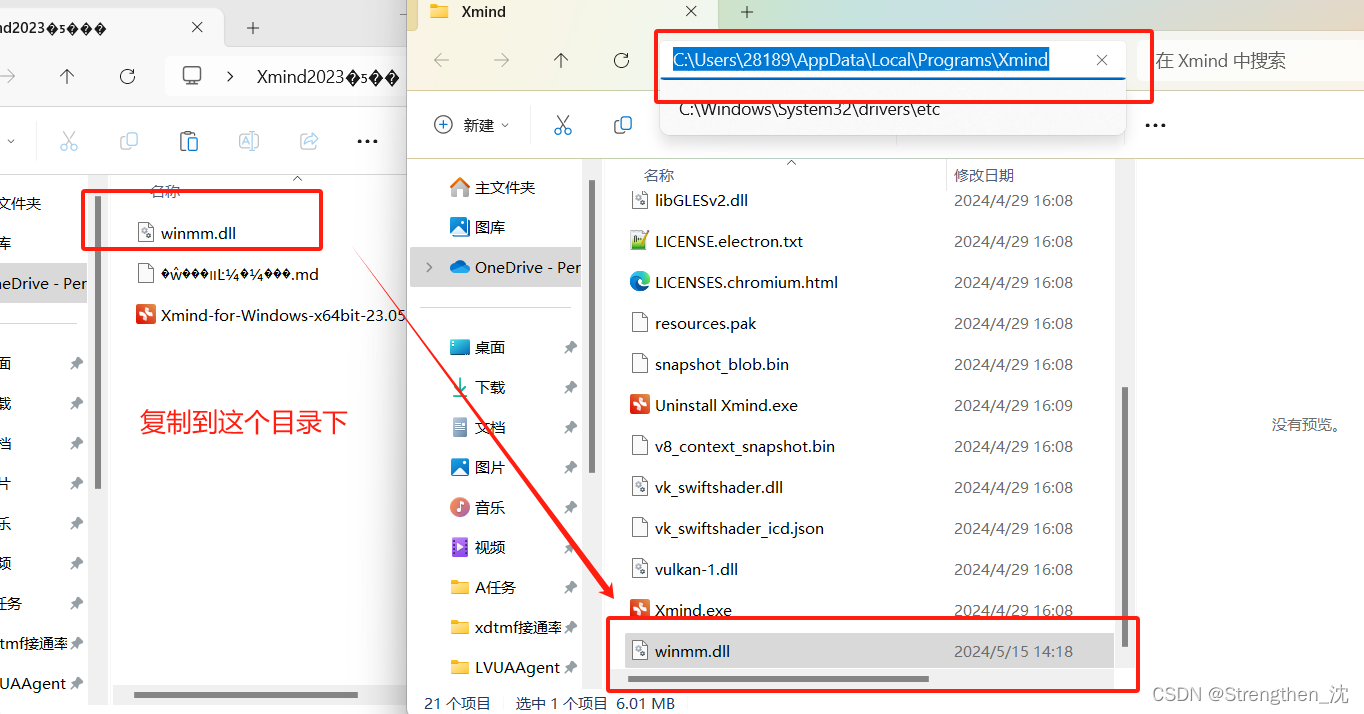Expand the OneDrive node in Xmind window
The image size is (1364, 714).
[429, 267]
